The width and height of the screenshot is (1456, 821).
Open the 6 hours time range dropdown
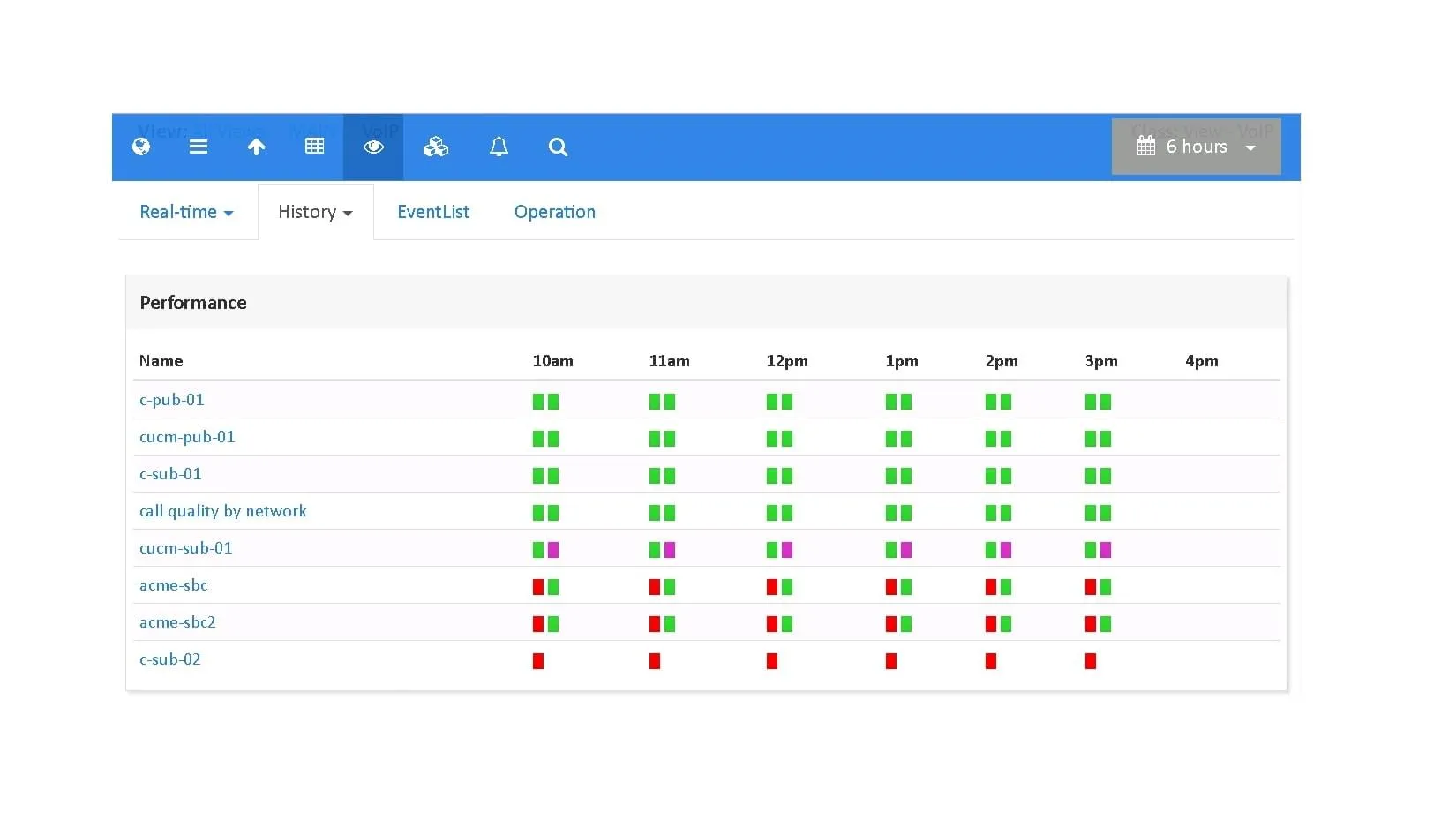coord(1196,147)
